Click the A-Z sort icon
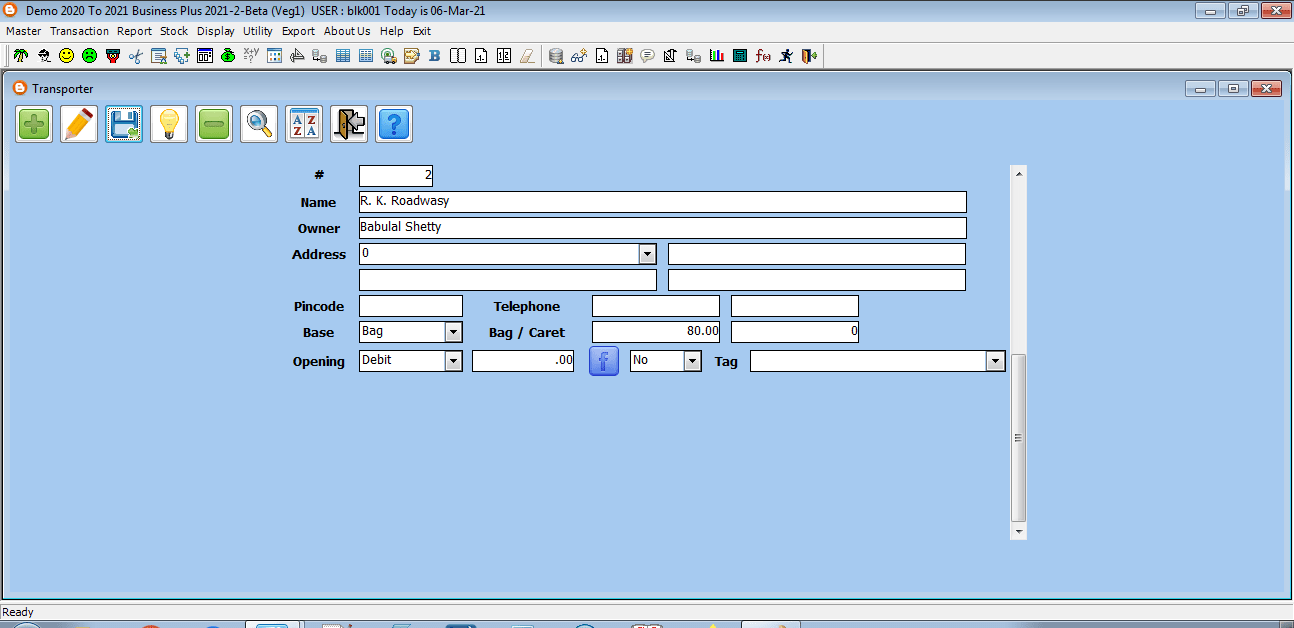 pos(304,125)
